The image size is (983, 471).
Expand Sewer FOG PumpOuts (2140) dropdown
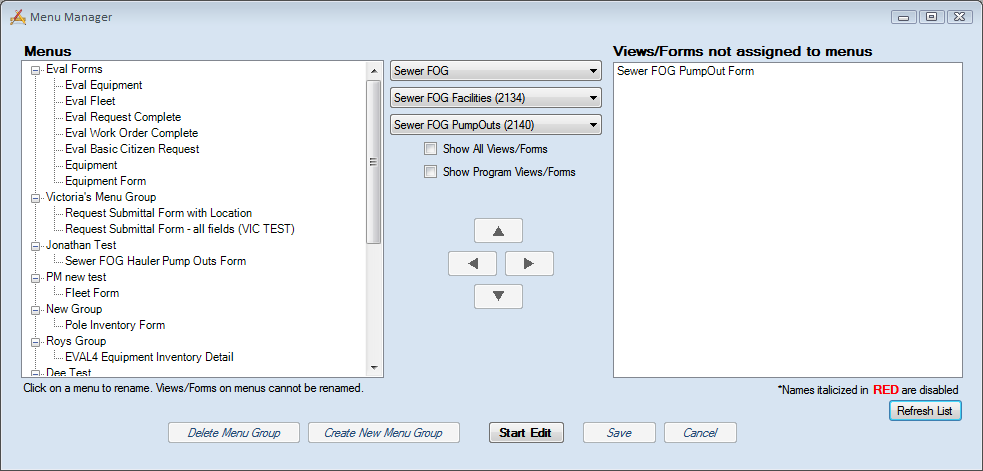tap(495, 125)
